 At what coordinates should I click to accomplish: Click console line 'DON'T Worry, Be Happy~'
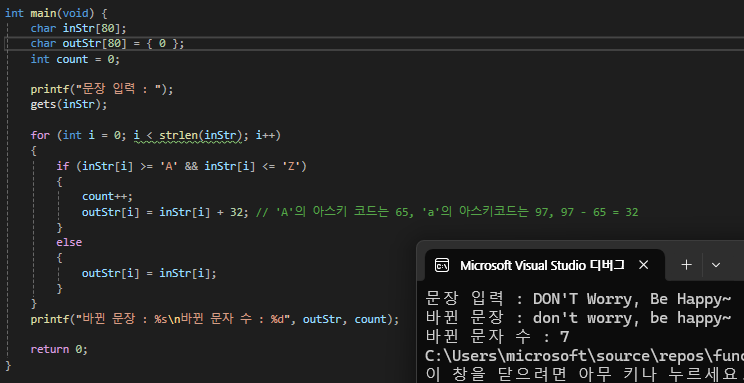632,299
